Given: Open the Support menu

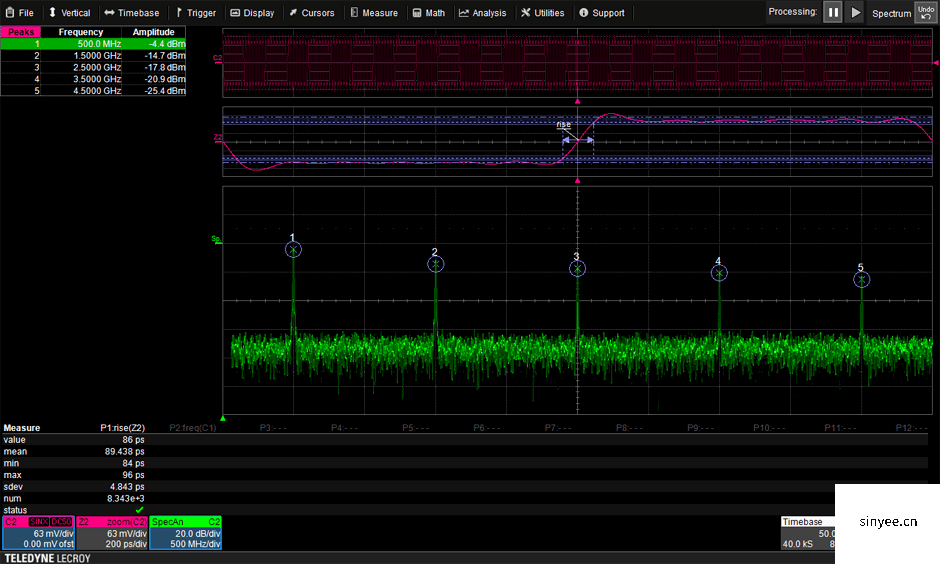Looking at the screenshot, I should pyautogui.click(x=602, y=13).
